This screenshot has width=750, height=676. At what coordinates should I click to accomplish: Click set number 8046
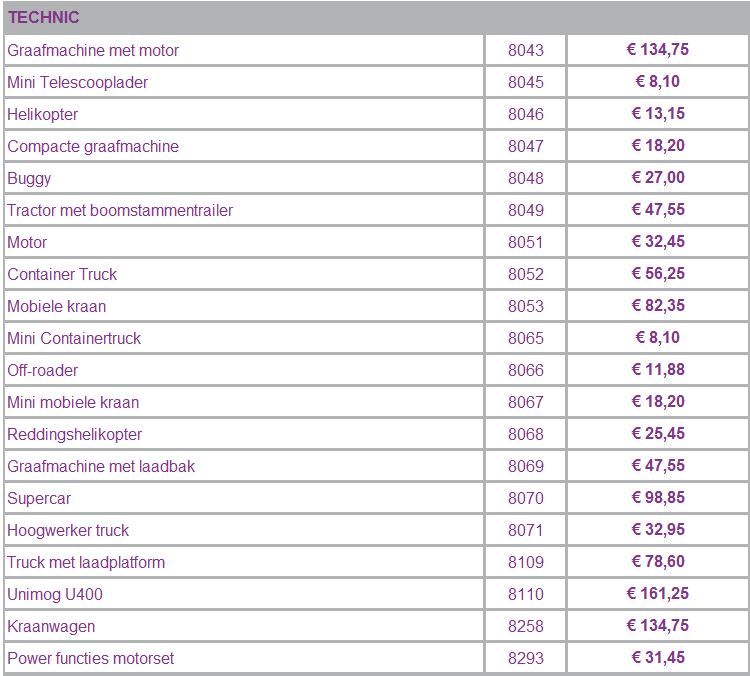526,114
